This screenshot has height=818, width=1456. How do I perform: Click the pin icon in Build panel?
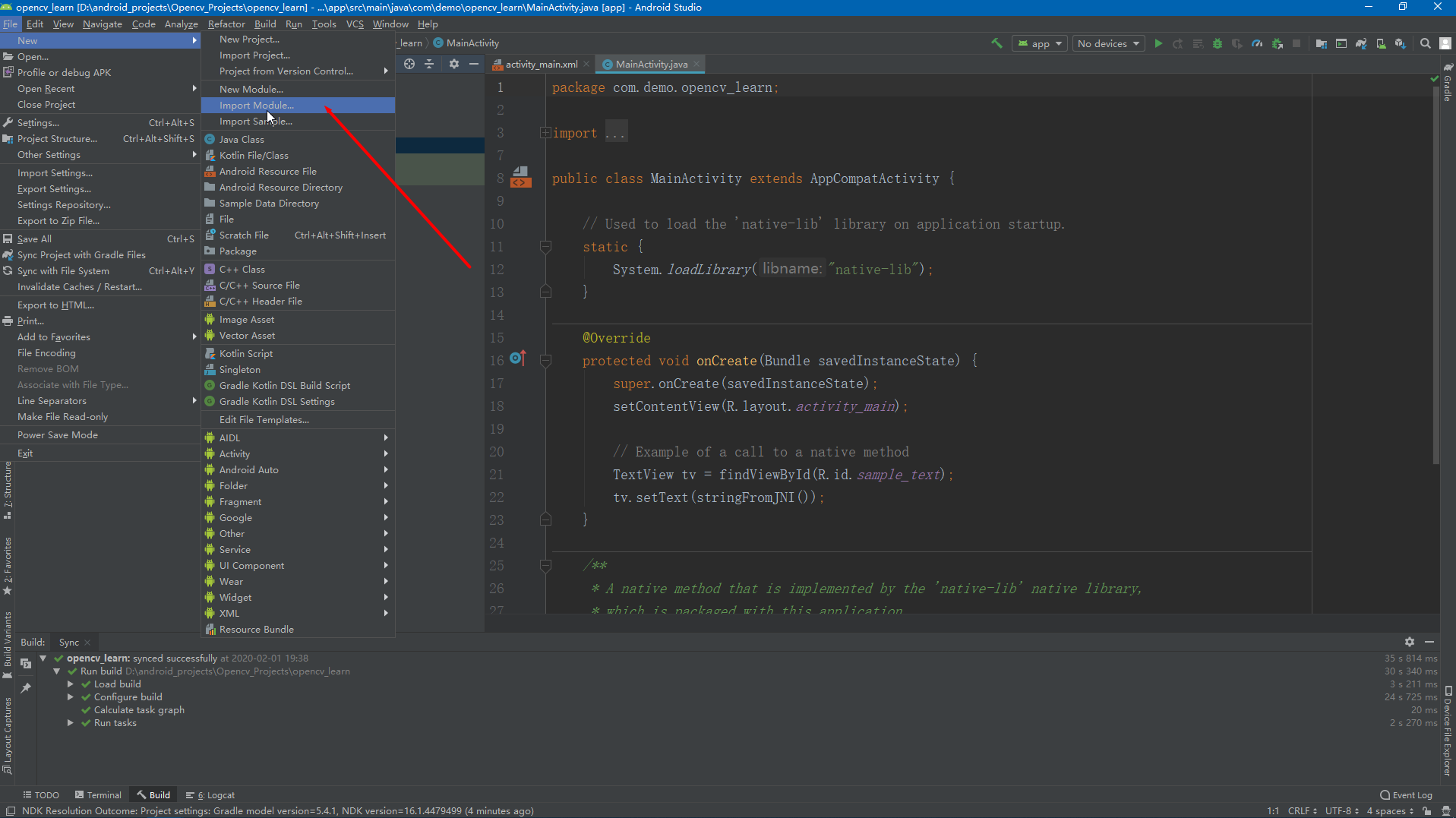[x=26, y=688]
